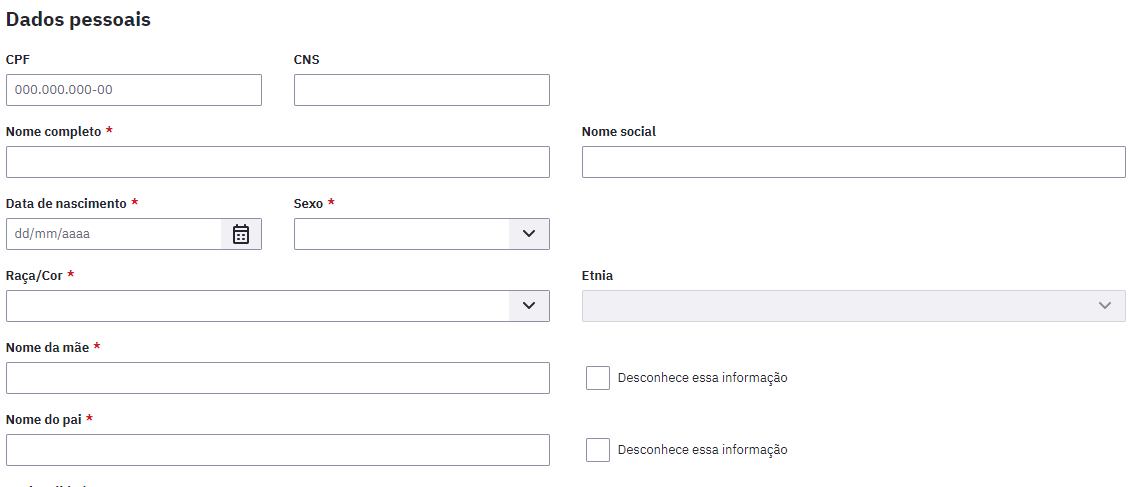Screen dimensions: 1136x487
Task: Click the 'Desconhece essa informação' label beside Nome da mãe
Action: click(x=702, y=378)
